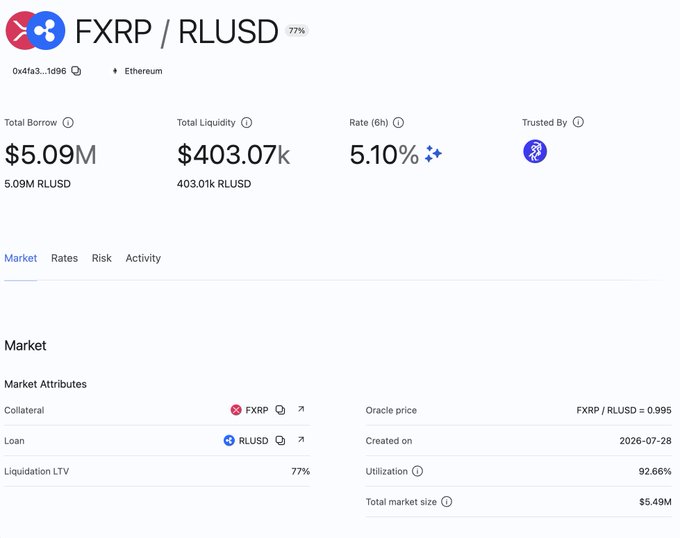Click info icon beside Trusted By
Screen dimensions: 680x538
578,122
